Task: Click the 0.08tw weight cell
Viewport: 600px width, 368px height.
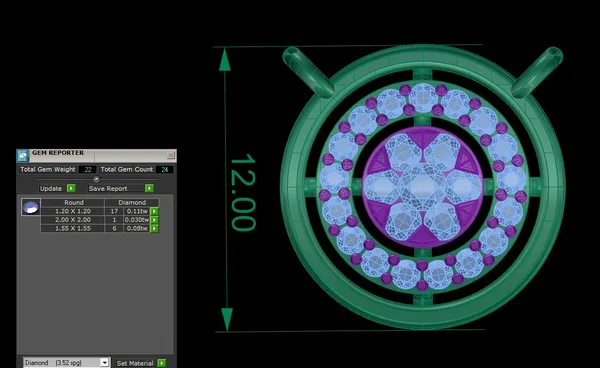Action: [x=137, y=228]
